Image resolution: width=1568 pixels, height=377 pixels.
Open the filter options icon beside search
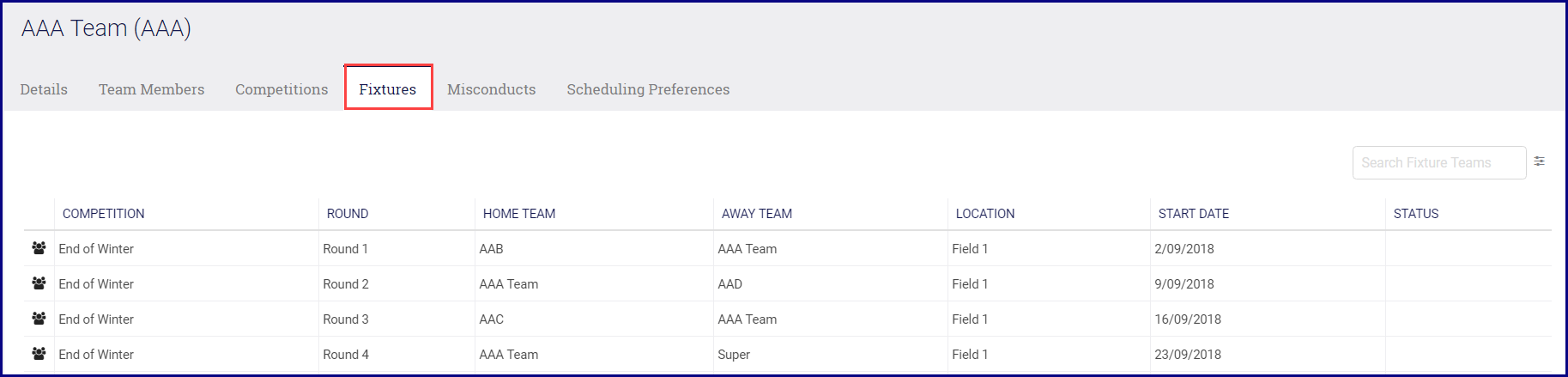point(1540,161)
